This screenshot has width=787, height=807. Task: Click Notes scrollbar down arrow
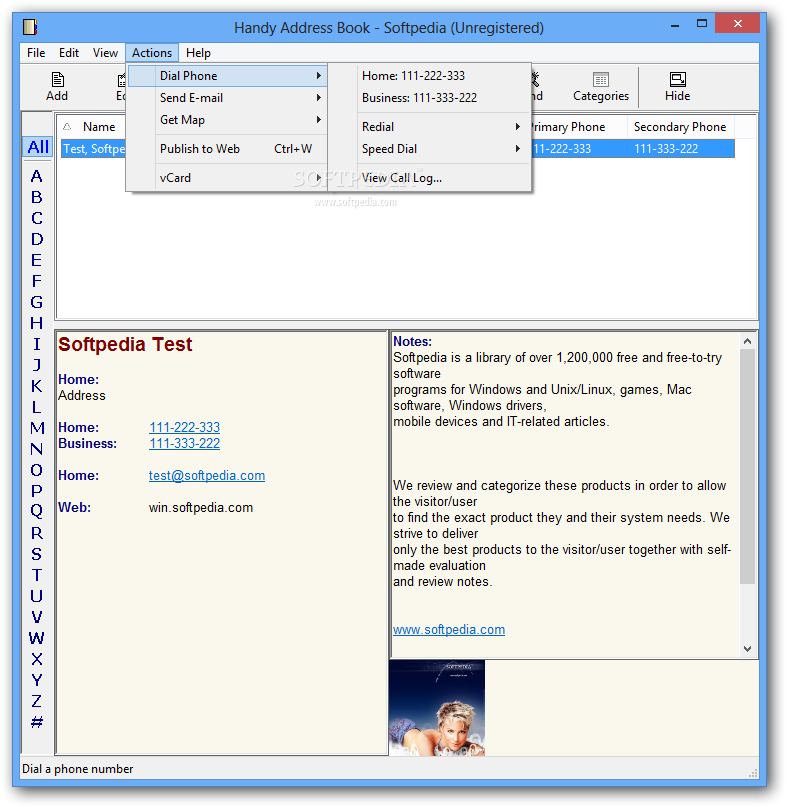coord(747,649)
